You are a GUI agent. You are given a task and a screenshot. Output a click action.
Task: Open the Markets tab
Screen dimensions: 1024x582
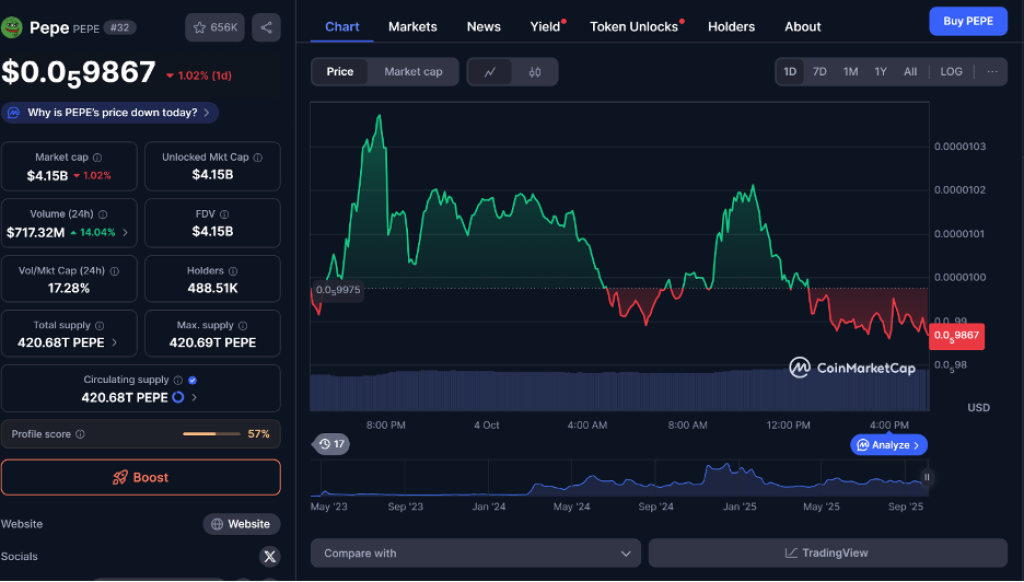(412, 27)
